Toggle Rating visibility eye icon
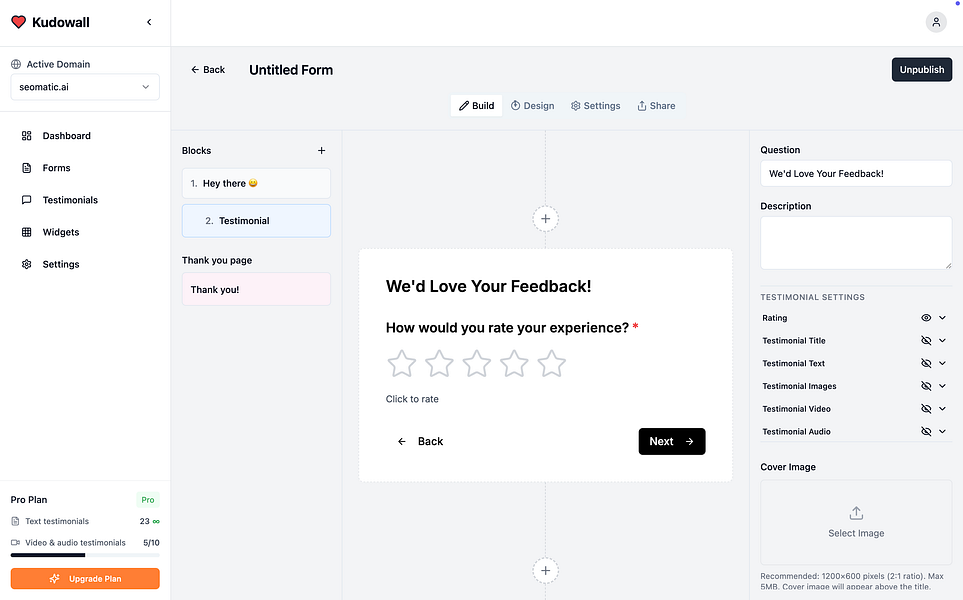Screen dimensions: 963x600 926,318
